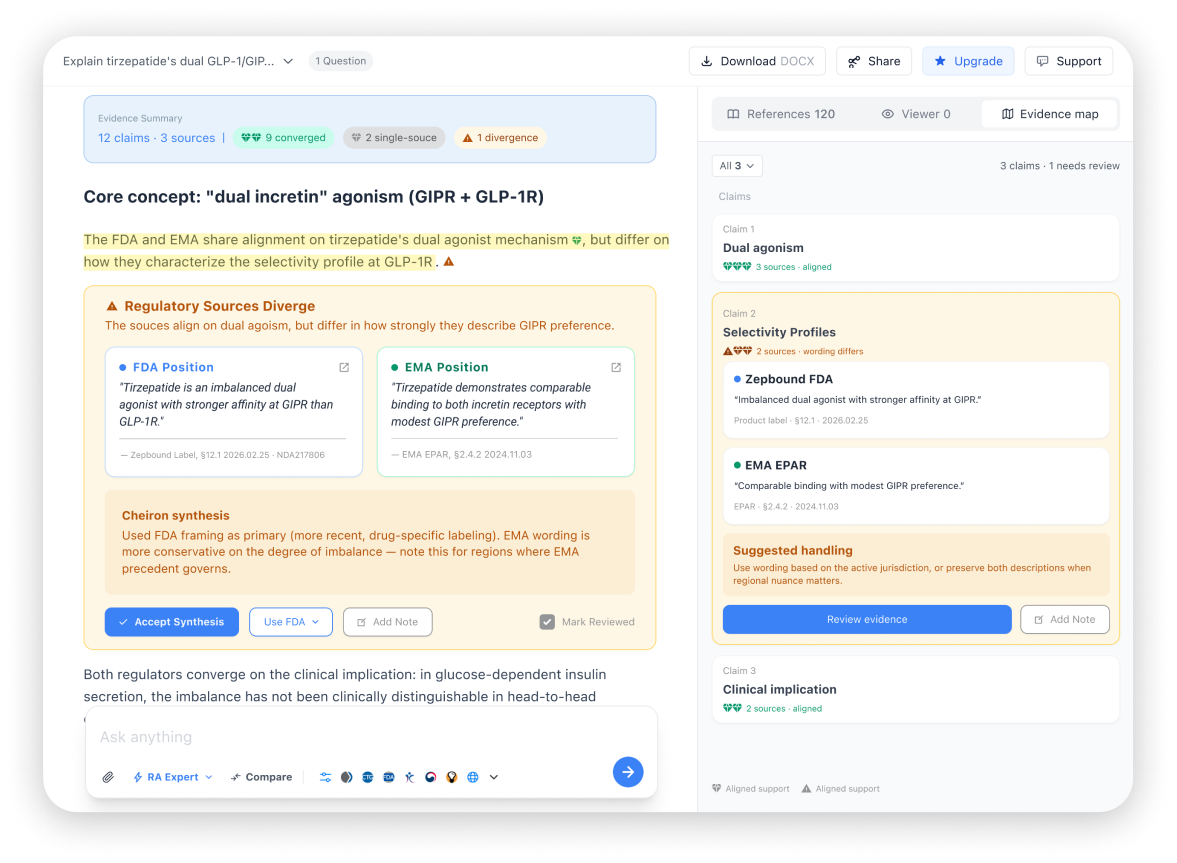
Task: Click Download DOCX button
Action: click(757, 62)
